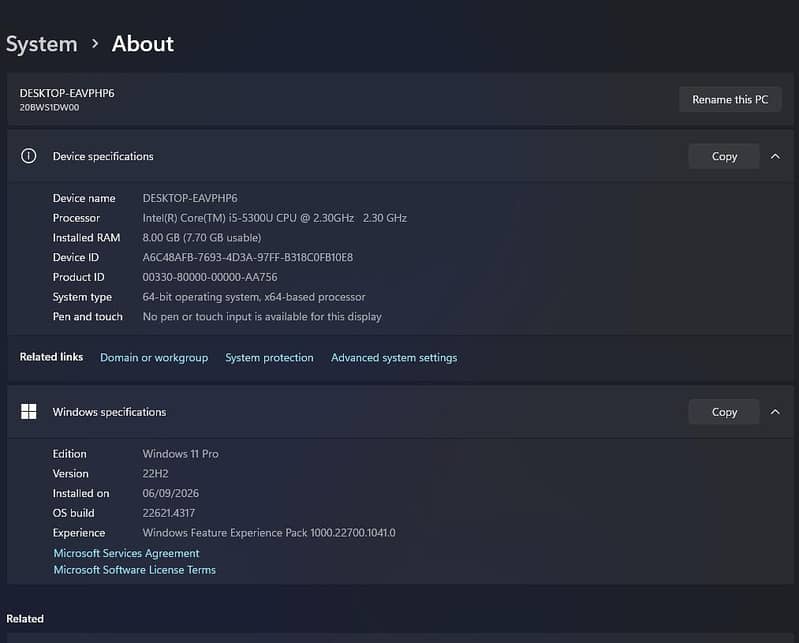The height and width of the screenshot is (643, 799).
Task: Click the No pen or touch input text
Action: click(x=262, y=316)
